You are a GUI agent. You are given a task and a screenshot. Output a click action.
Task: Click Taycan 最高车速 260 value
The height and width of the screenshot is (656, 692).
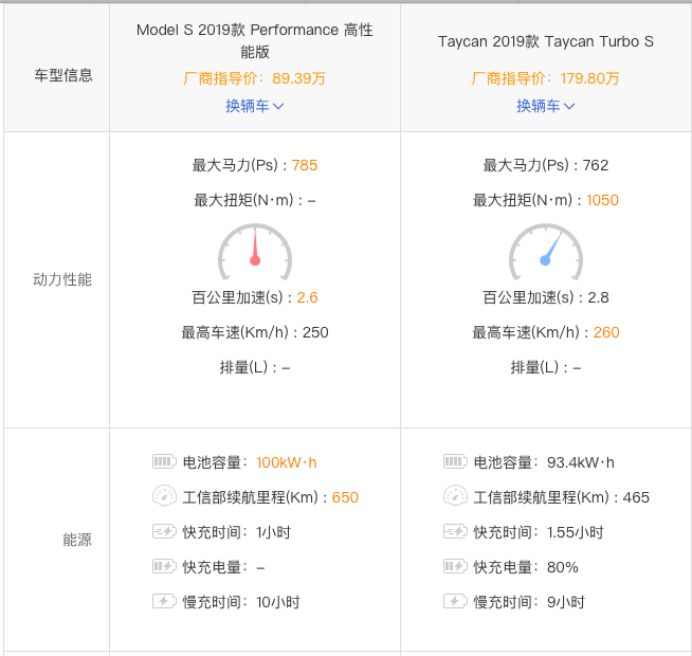point(606,332)
